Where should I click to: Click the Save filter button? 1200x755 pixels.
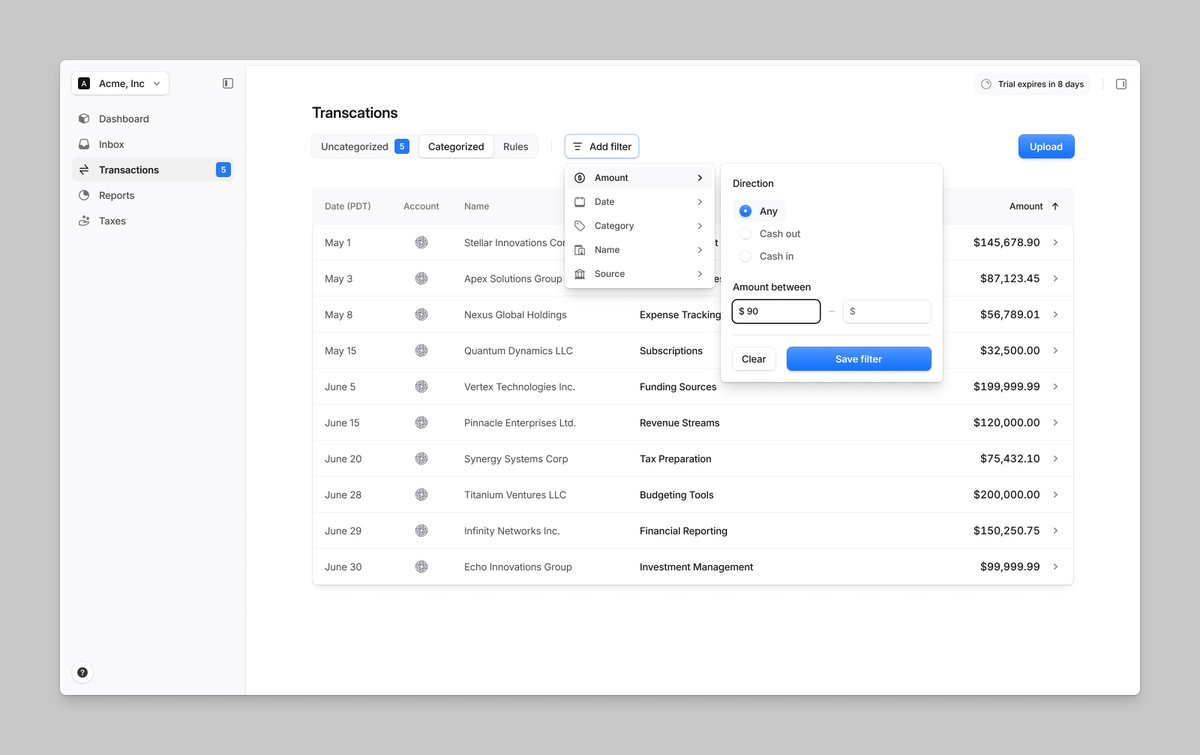859,359
